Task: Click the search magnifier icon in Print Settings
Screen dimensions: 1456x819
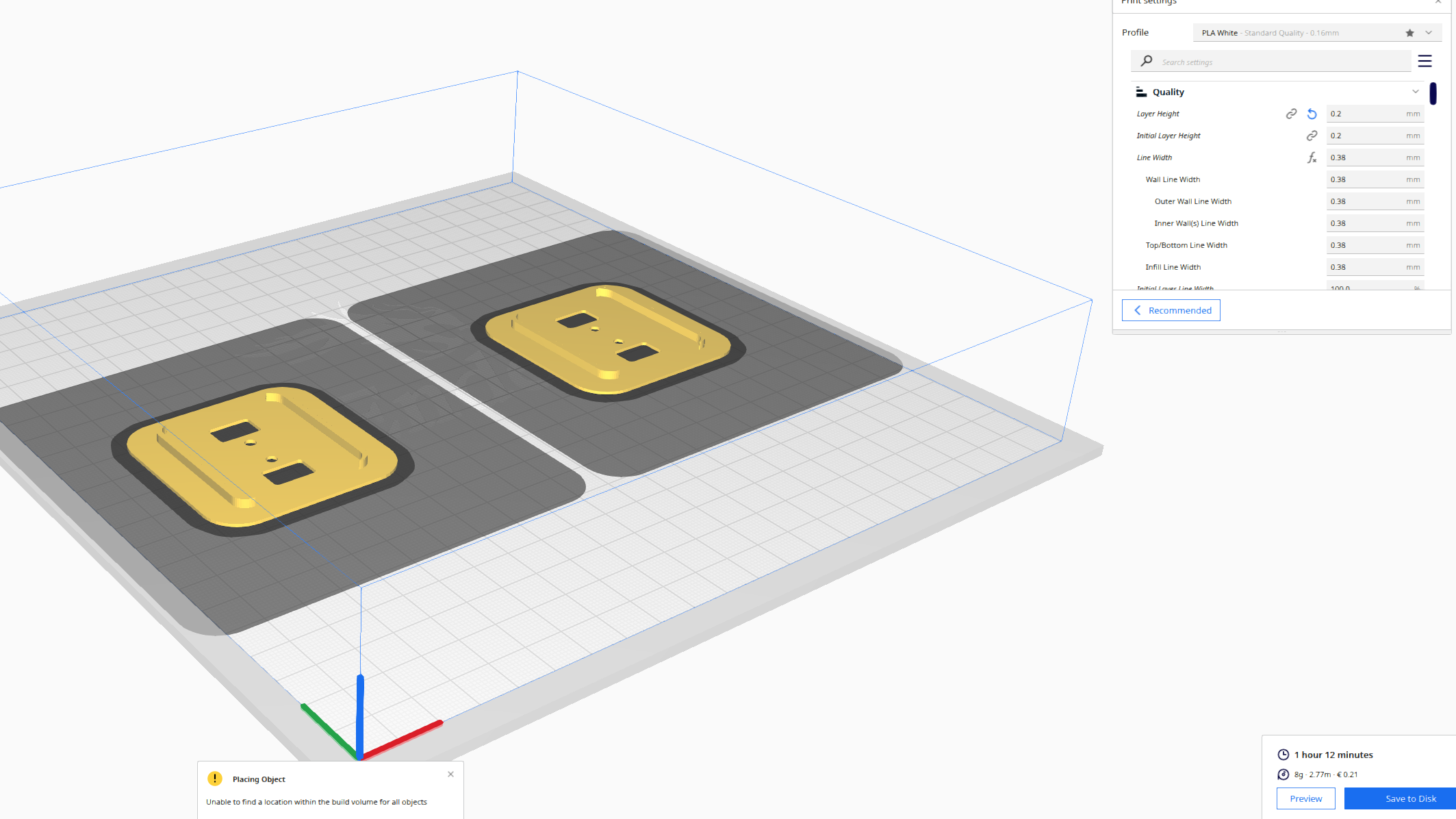Action: (x=1147, y=61)
